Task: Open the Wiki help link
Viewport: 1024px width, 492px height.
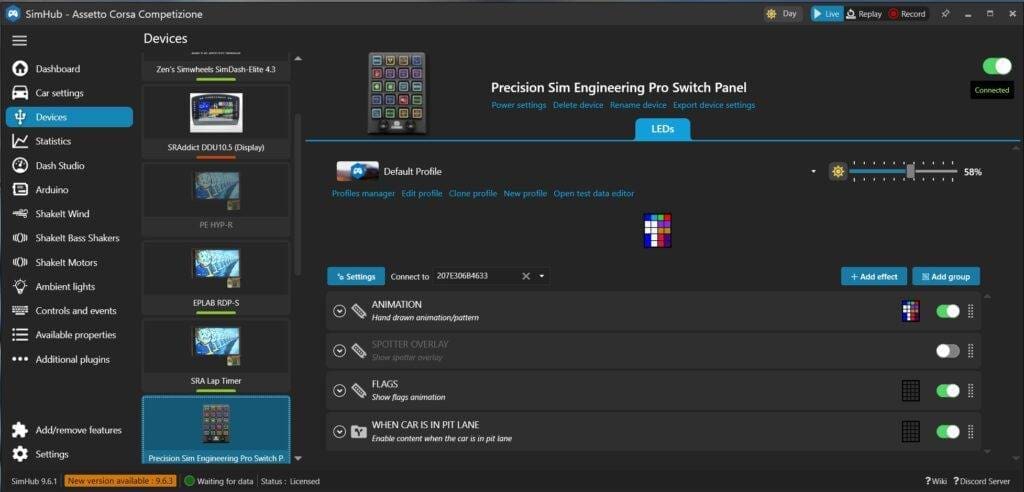Action: [936, 482]
